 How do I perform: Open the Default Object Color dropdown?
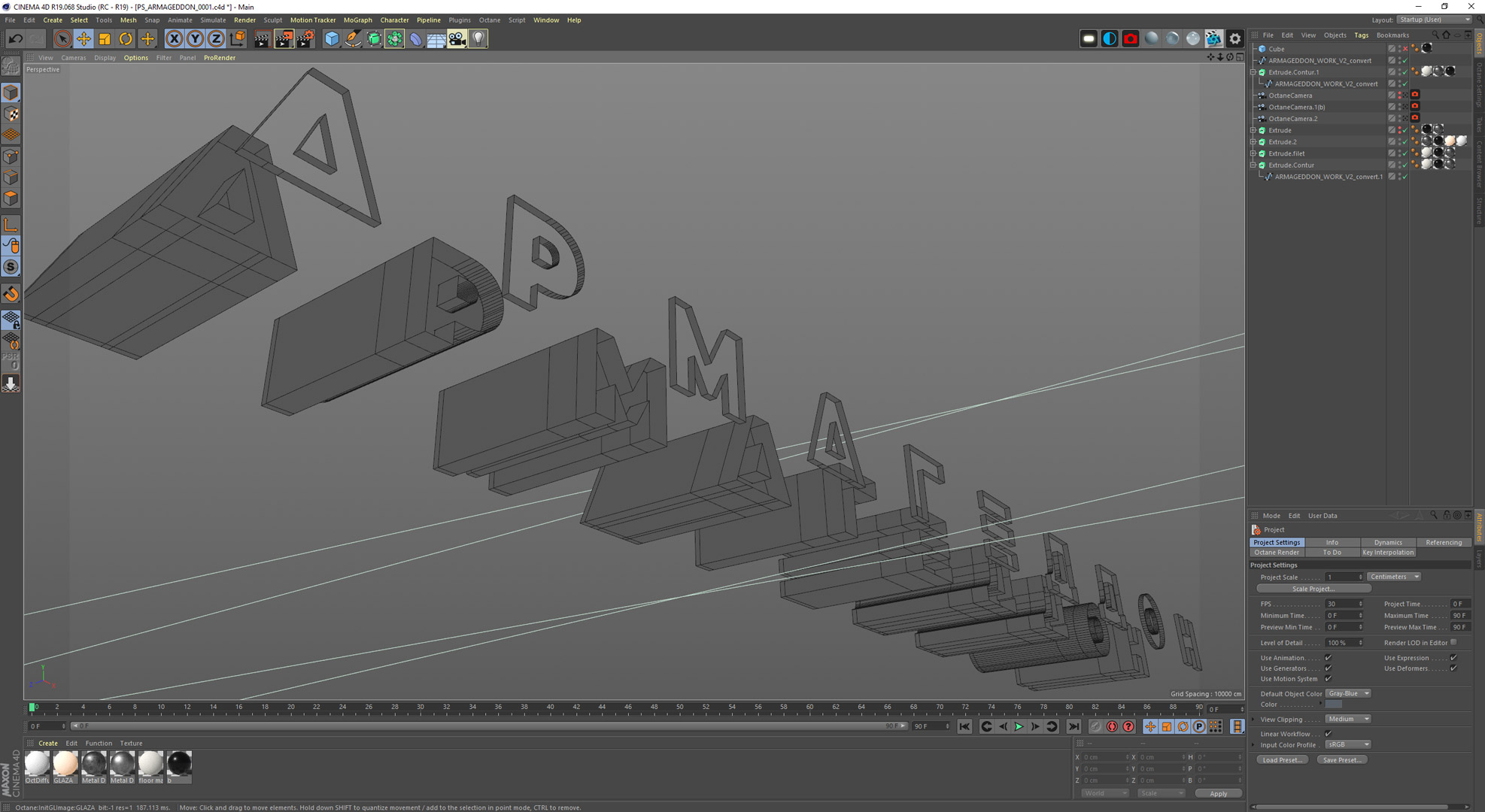pyautogui.click(x=1347, y=693)
